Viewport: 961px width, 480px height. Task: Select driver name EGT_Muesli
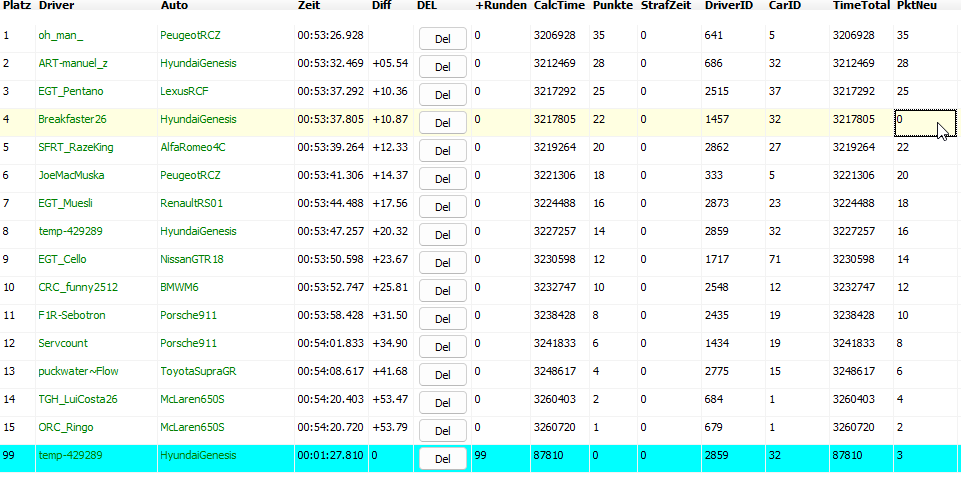tap(66, 203)
